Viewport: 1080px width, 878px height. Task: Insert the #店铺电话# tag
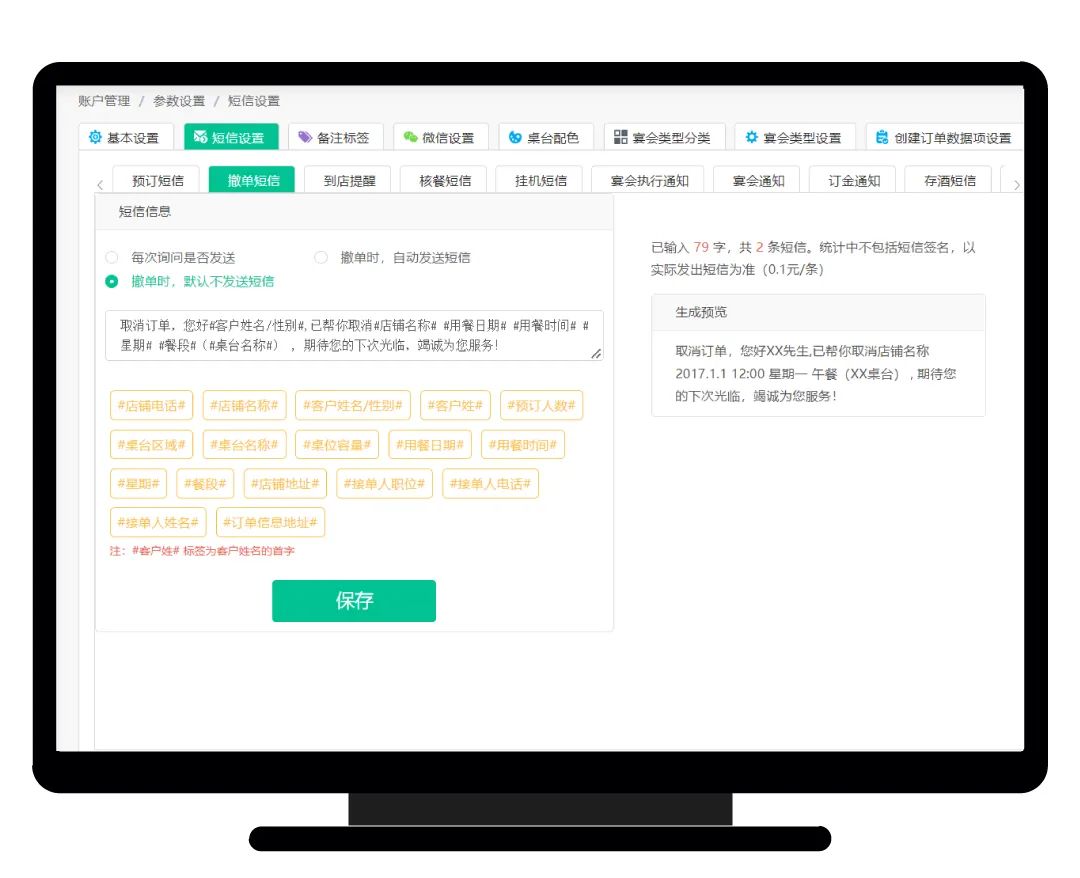tap(151, 406)
